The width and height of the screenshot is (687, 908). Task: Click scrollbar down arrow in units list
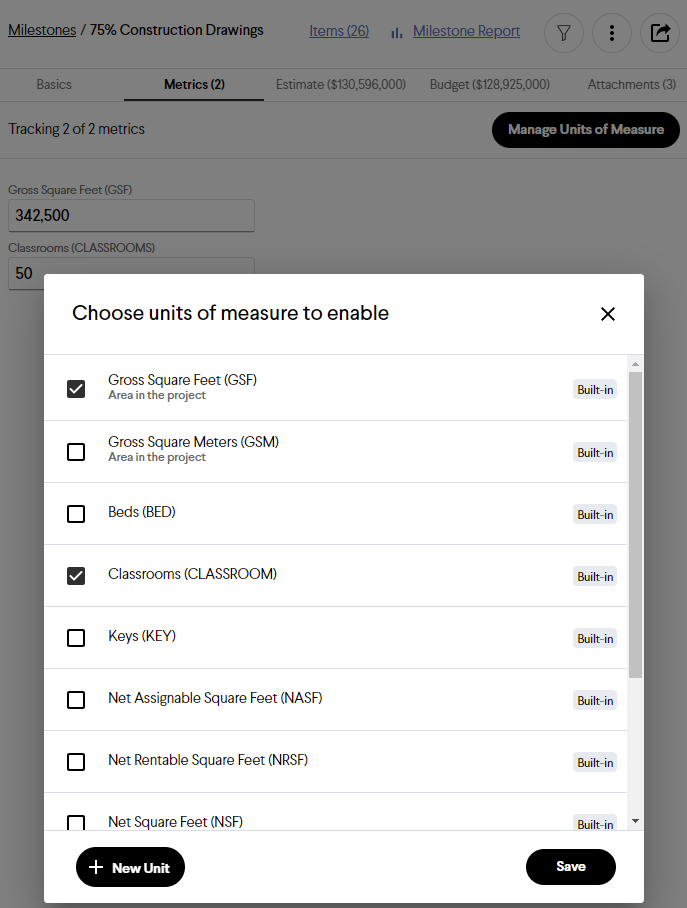click(x=635, y=821)
